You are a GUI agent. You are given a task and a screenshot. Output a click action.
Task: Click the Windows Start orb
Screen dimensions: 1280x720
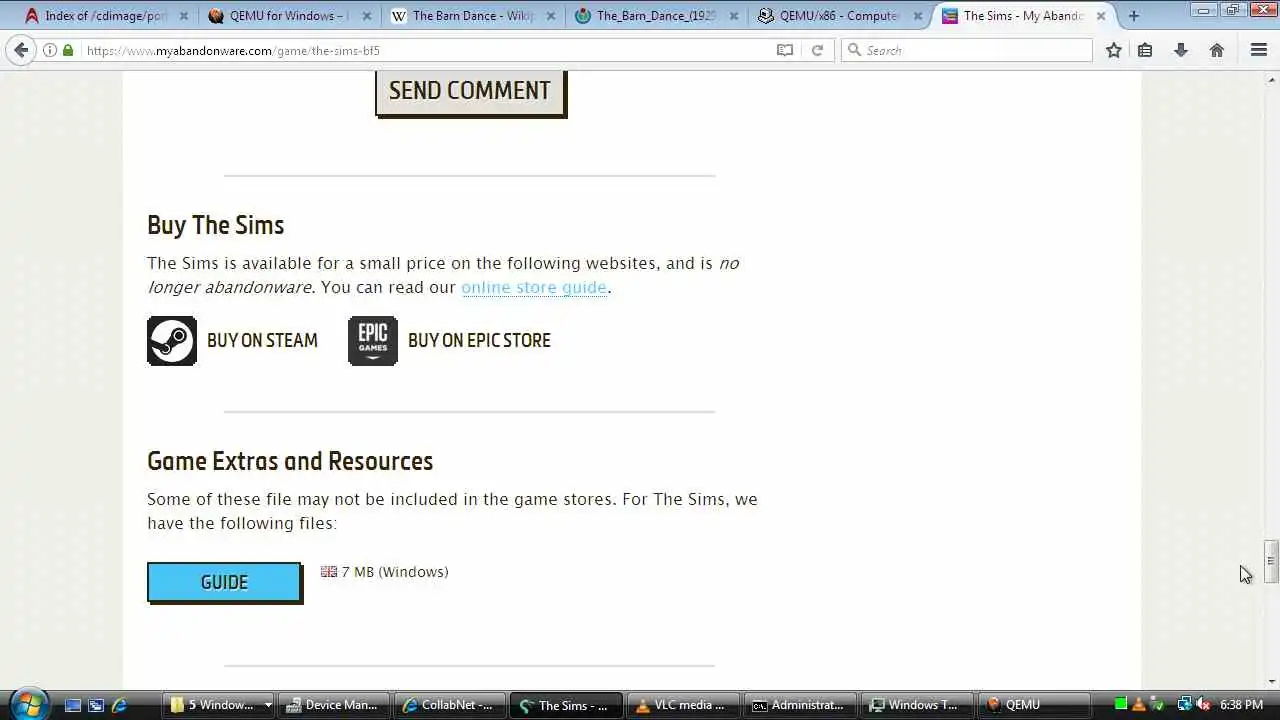(28, 704)
